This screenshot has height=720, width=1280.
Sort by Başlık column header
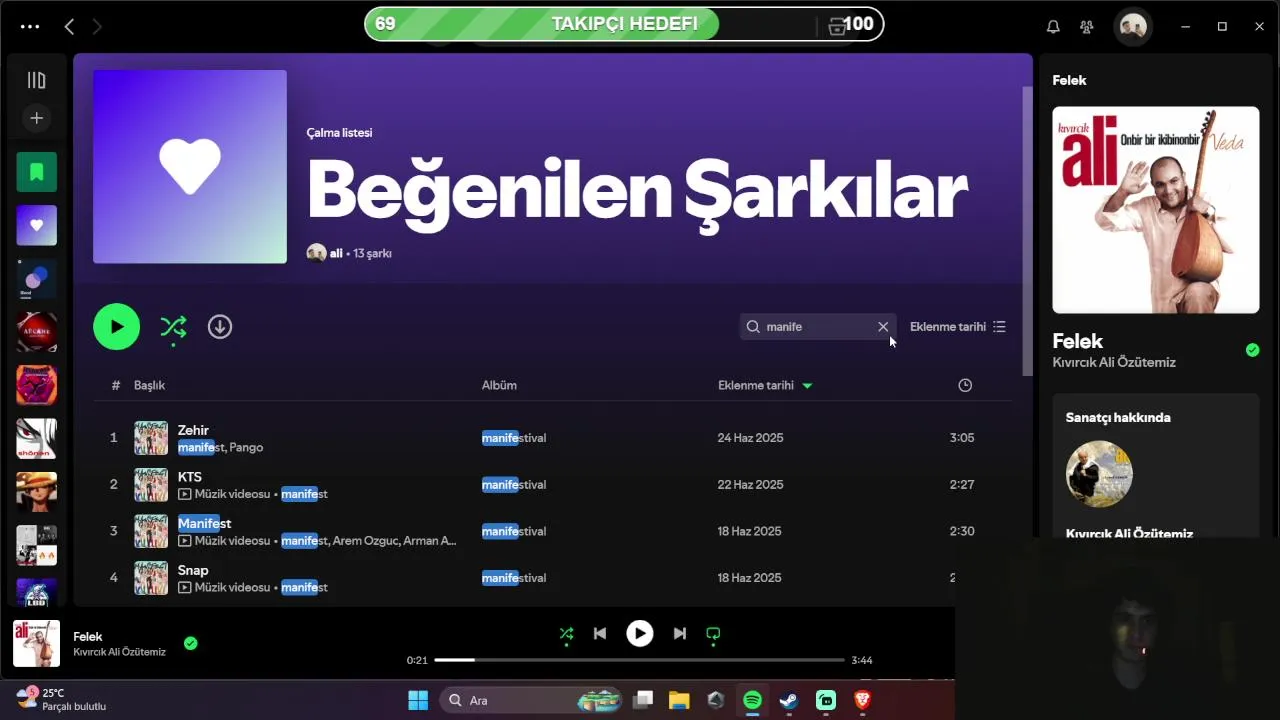[149, 385]
